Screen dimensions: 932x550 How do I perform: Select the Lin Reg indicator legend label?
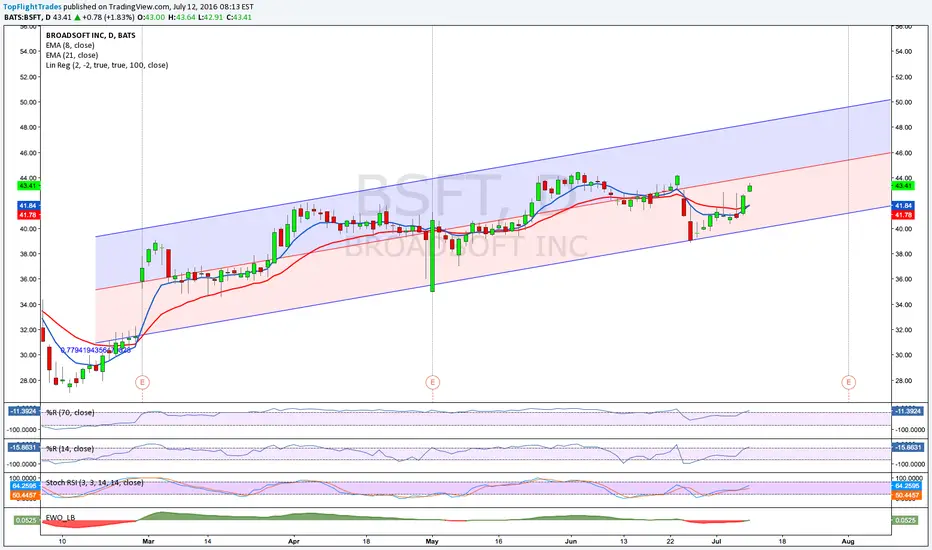point(107,65)
